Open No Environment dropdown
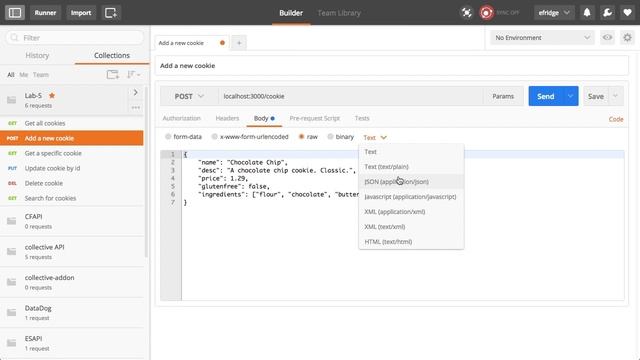 (542, 38)
